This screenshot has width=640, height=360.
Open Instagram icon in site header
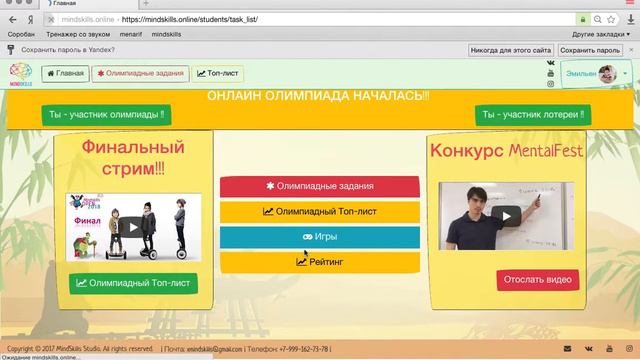pos(551,84)
